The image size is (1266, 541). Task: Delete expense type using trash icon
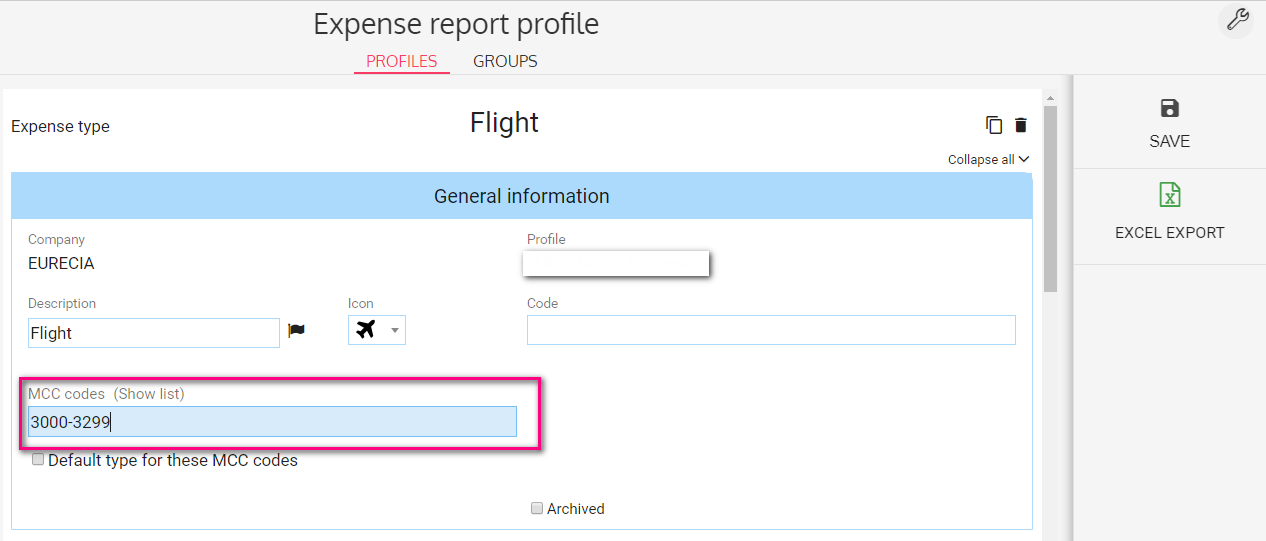pyautogui.click(x=1021, y=125)
